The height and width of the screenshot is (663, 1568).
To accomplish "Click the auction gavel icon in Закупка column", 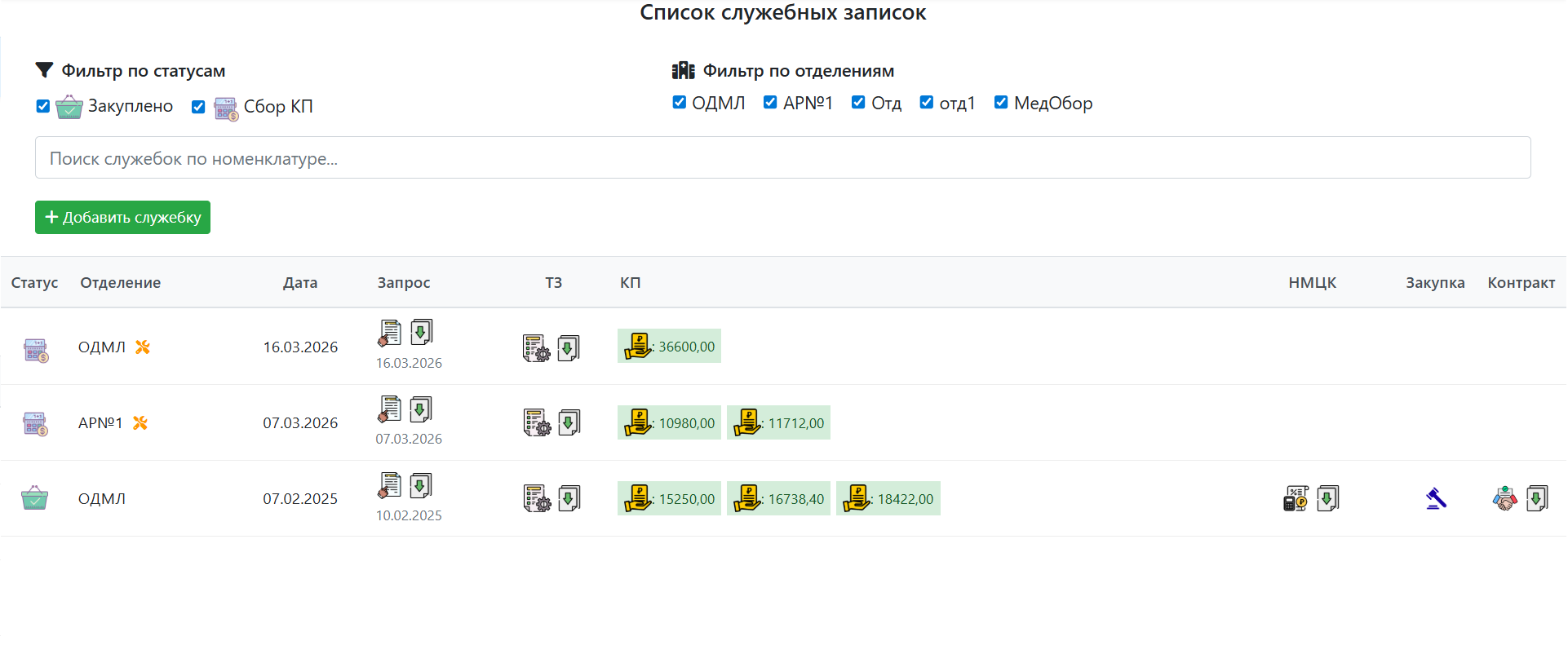I will point(1436,498).
